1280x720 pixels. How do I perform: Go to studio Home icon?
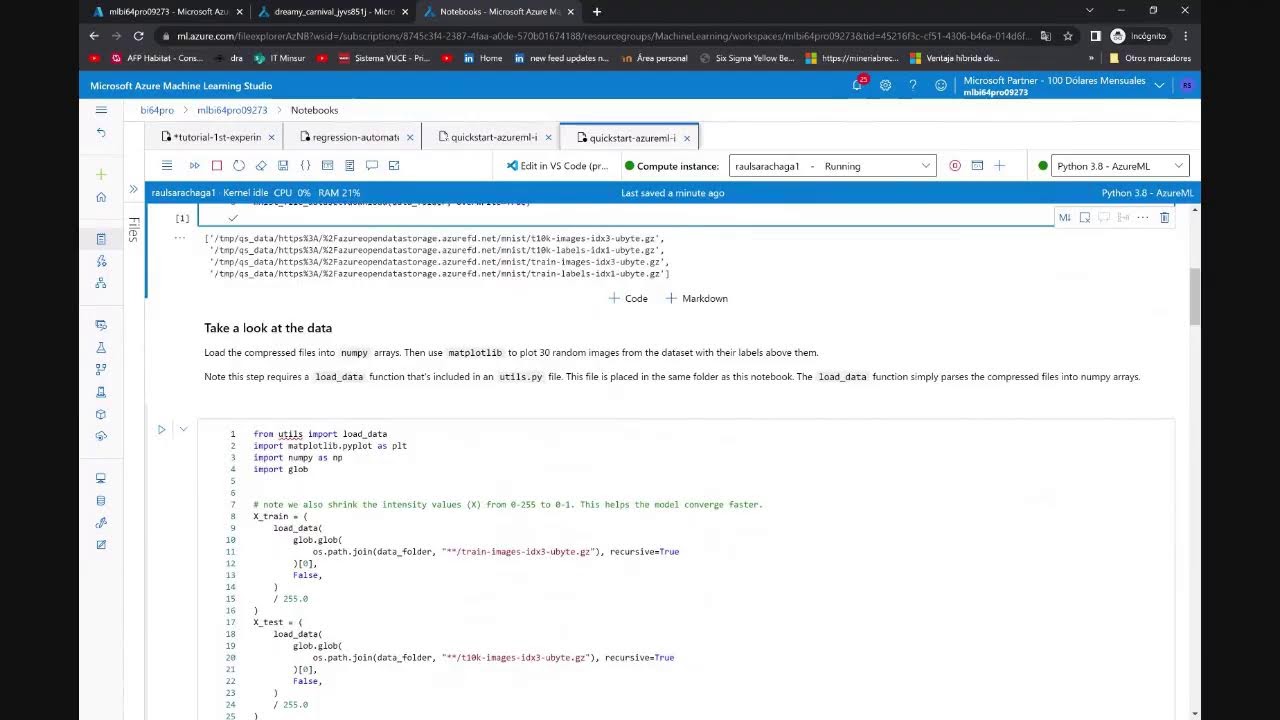(x=101, y=197)
